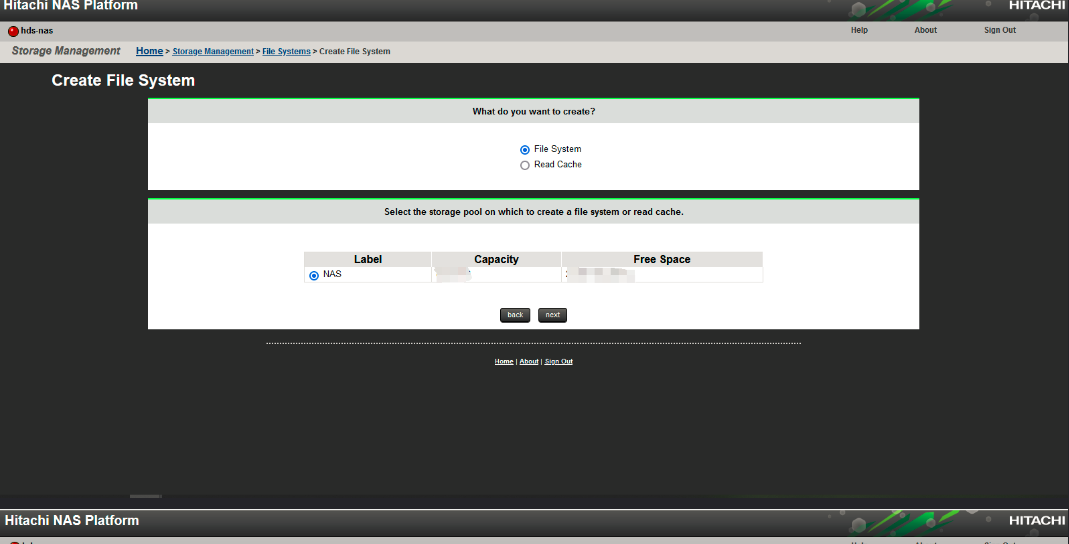The image size is (1069, 544).
Task: Click Sign Out in the top bar
Action: tap(999, 30)
